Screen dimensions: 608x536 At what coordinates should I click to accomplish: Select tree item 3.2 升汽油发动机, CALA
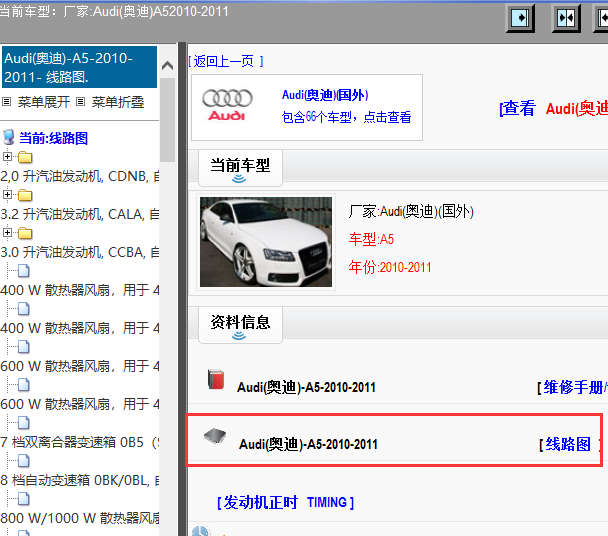click(x=79, y=214)
